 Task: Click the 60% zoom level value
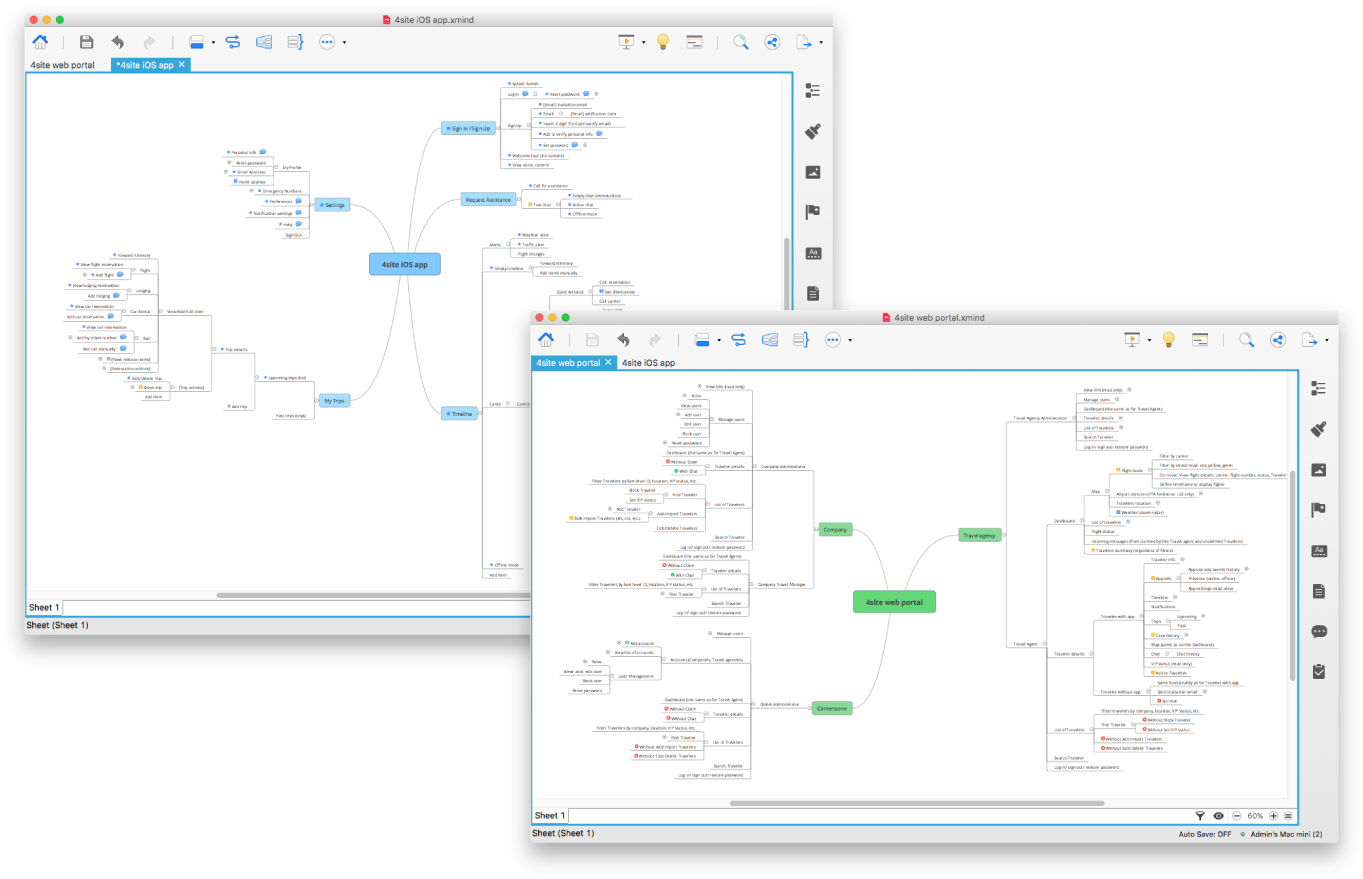tap(1255, 816)
